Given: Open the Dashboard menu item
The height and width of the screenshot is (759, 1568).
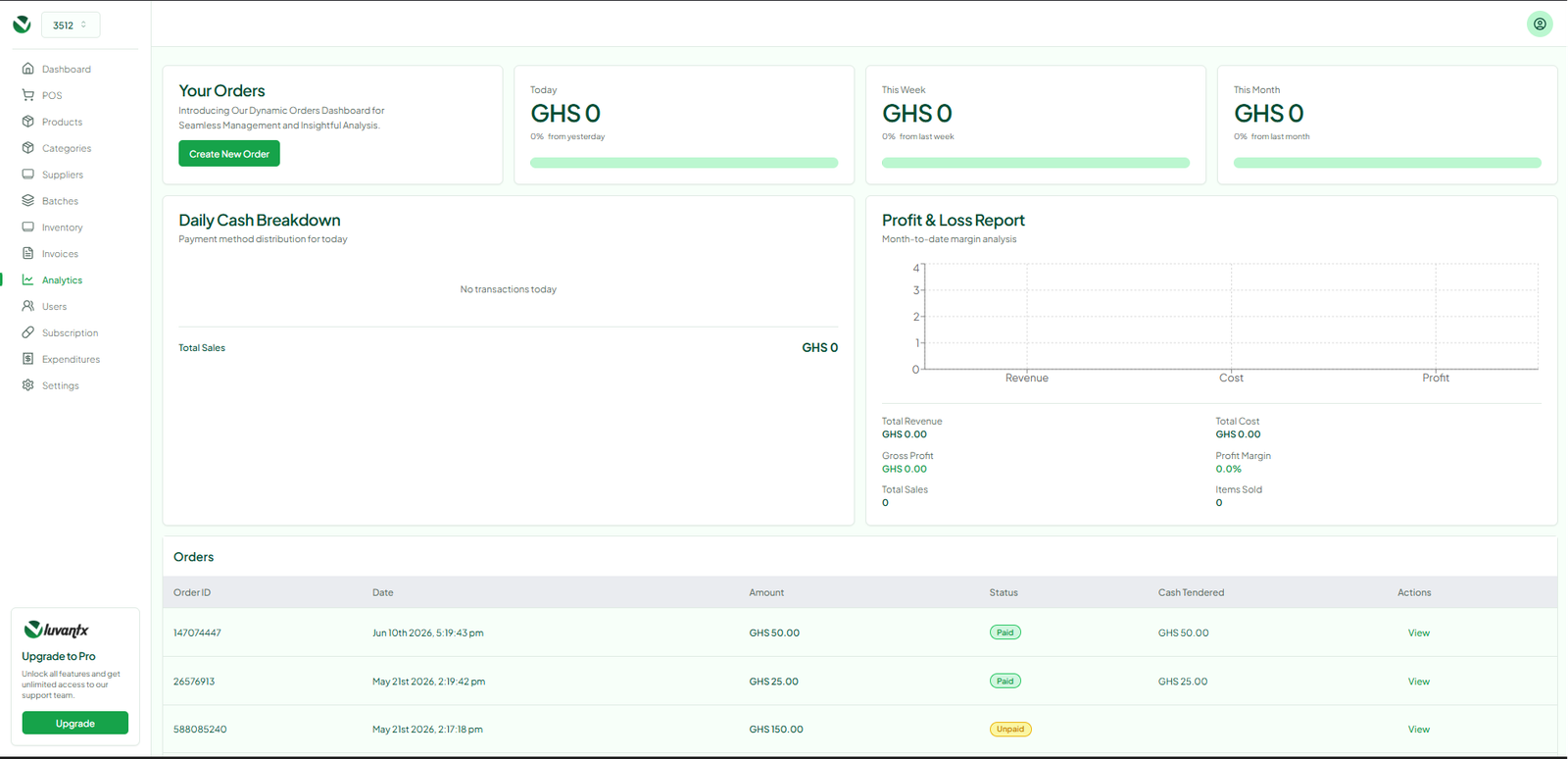Looking at the screenshot, I should click(67, 69).
